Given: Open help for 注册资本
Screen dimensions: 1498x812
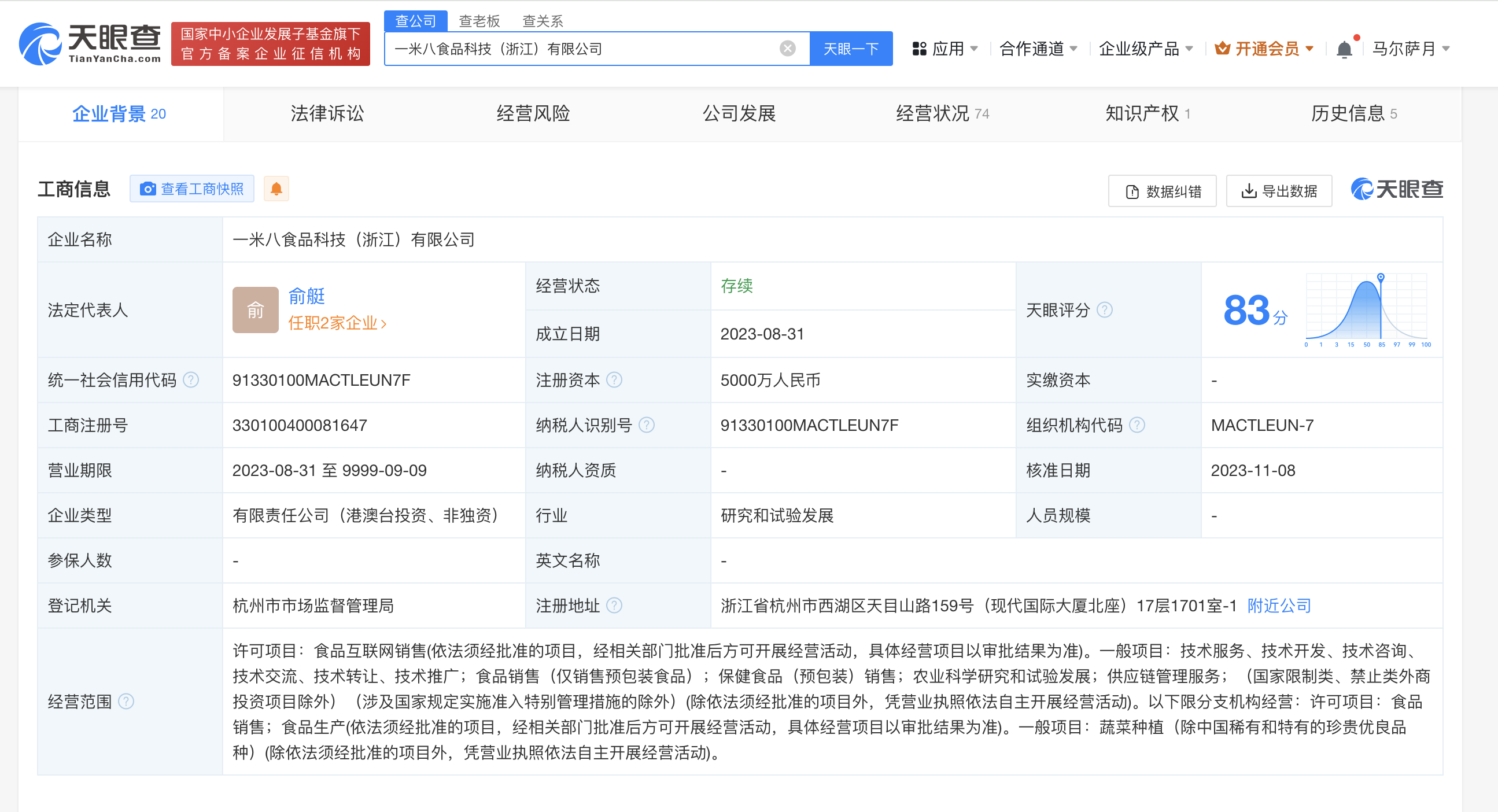Looking at the screenshot, I should click(x=614, y=380).
